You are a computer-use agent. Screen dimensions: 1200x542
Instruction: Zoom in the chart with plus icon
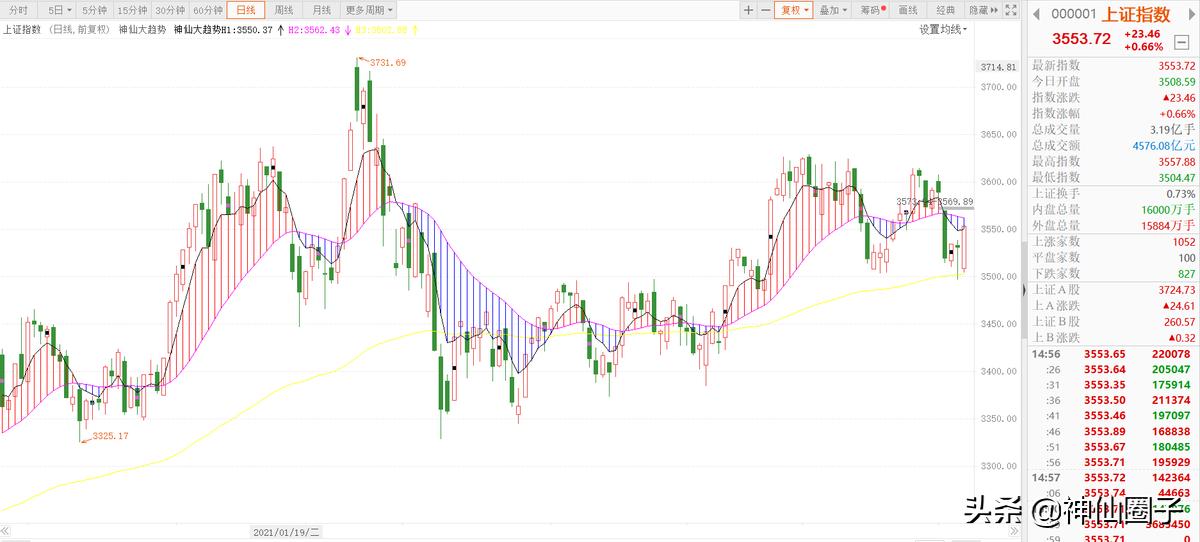(x=748, y=10)
